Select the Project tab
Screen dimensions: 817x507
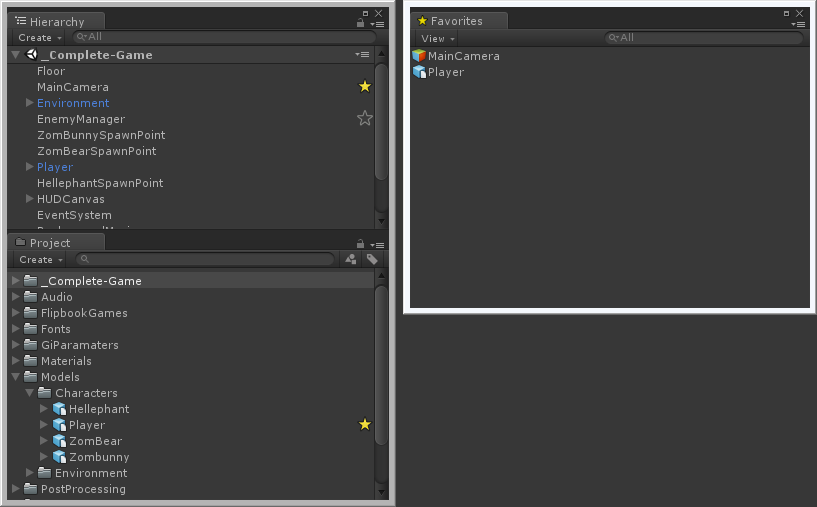(56, 242)
